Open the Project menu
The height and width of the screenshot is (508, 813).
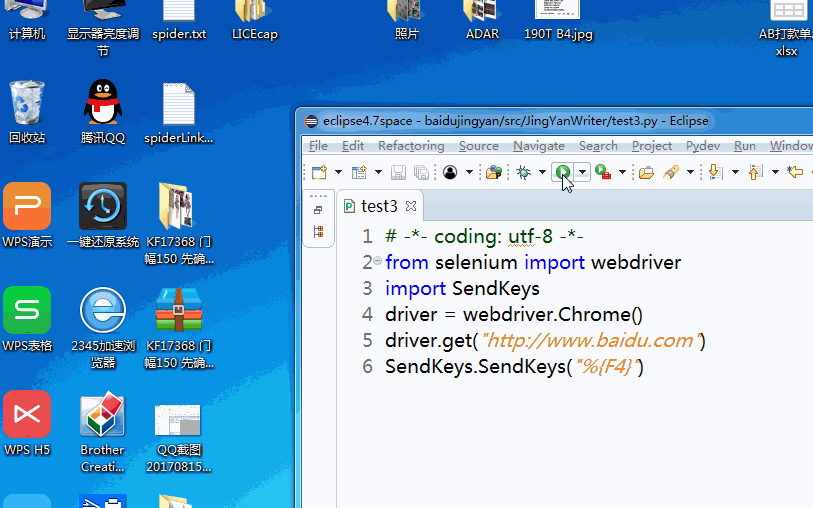coord(652,146)
